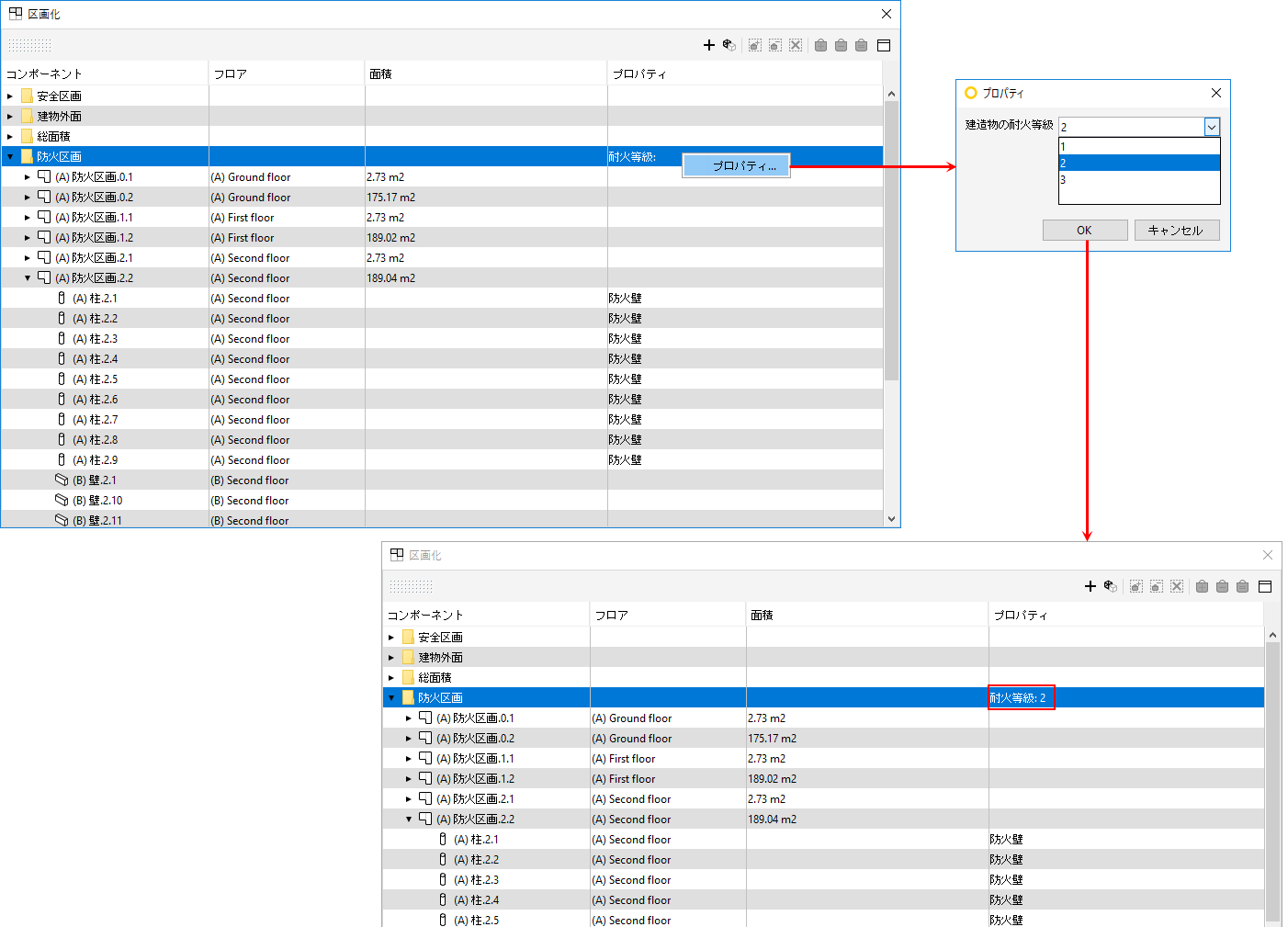Expand 防火区画.2.1 in the inactive 区画化 window
This screenshot has width=1288, height=927.
pyautogui.click(x=409, y=798)
